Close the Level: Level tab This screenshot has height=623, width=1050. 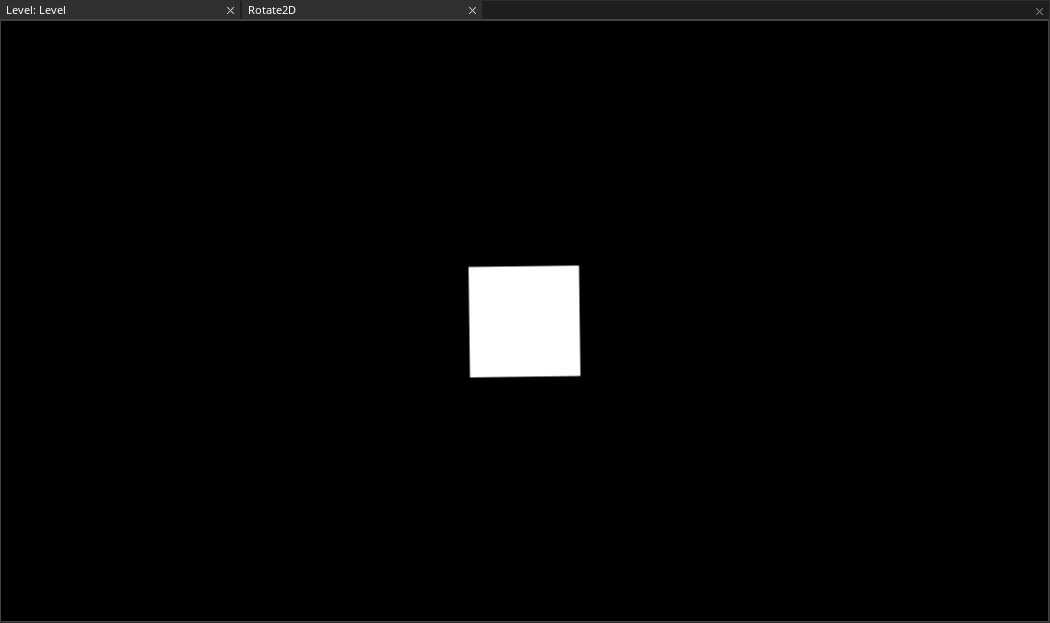(230, 11)
